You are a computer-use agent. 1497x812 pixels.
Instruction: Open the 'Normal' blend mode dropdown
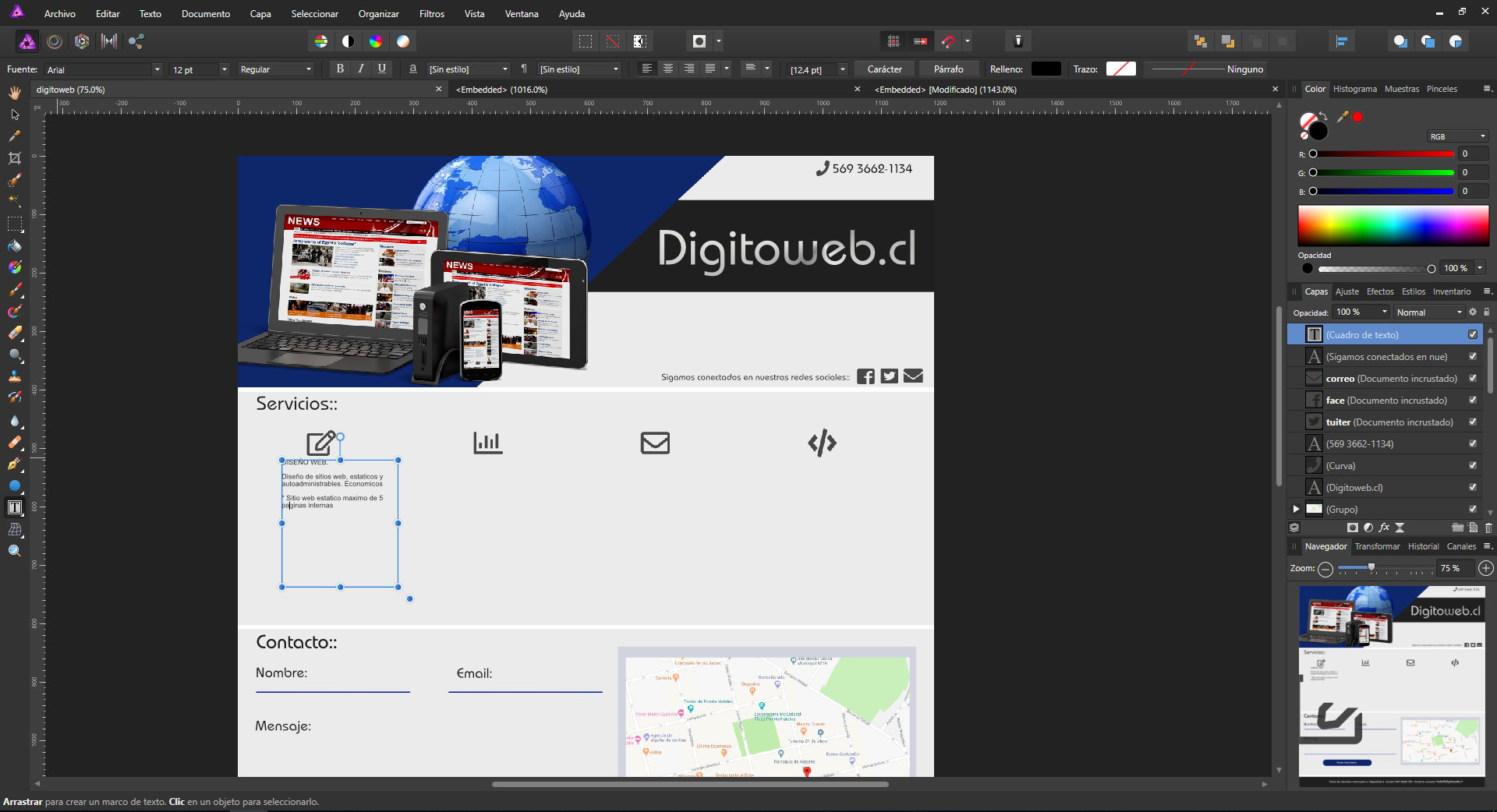pos(1428,312)
